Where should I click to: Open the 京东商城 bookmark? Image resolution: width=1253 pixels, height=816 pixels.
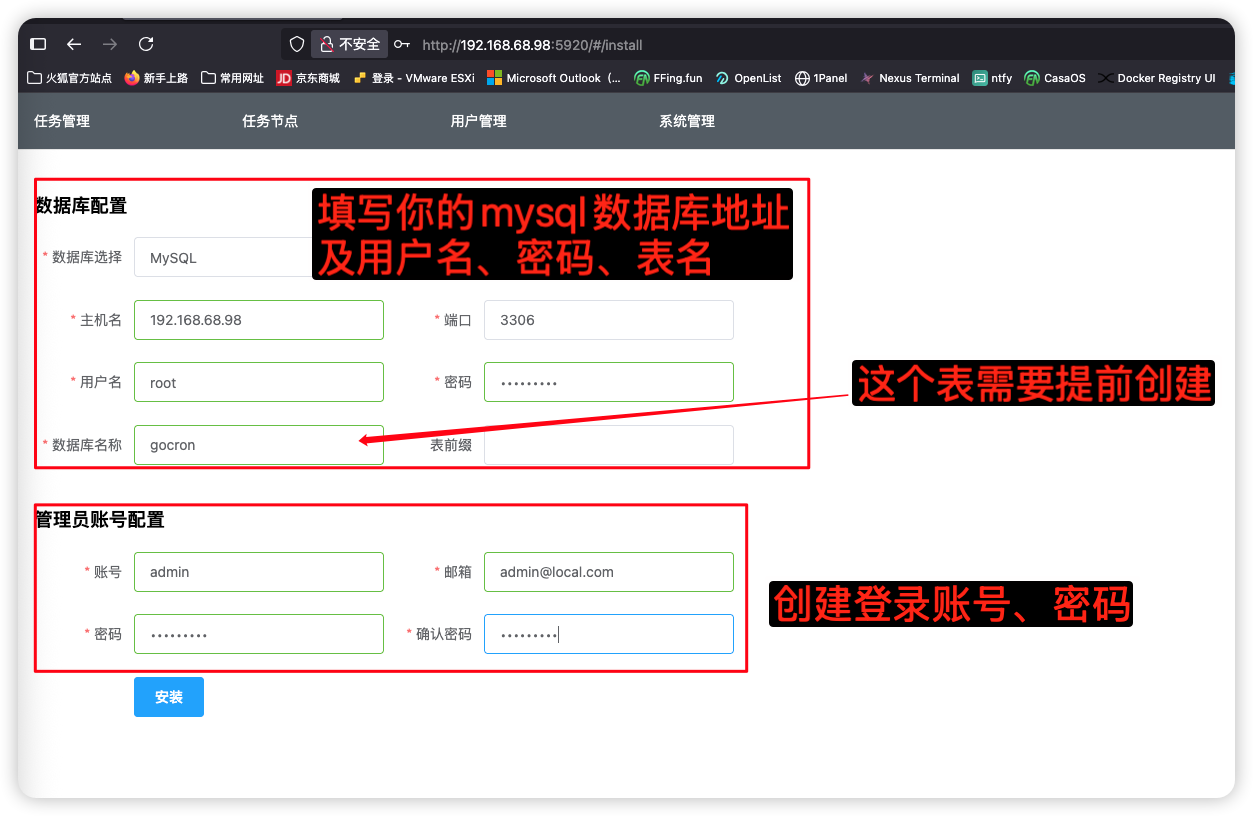click(308, 78)
